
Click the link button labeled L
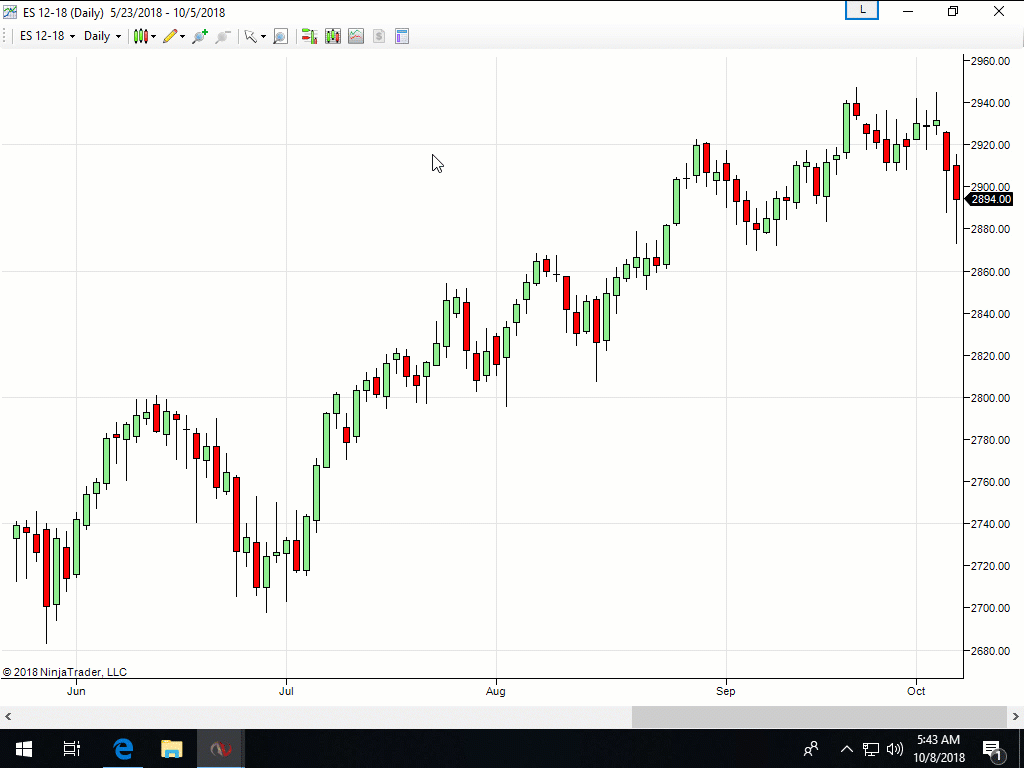pos(862,10)
